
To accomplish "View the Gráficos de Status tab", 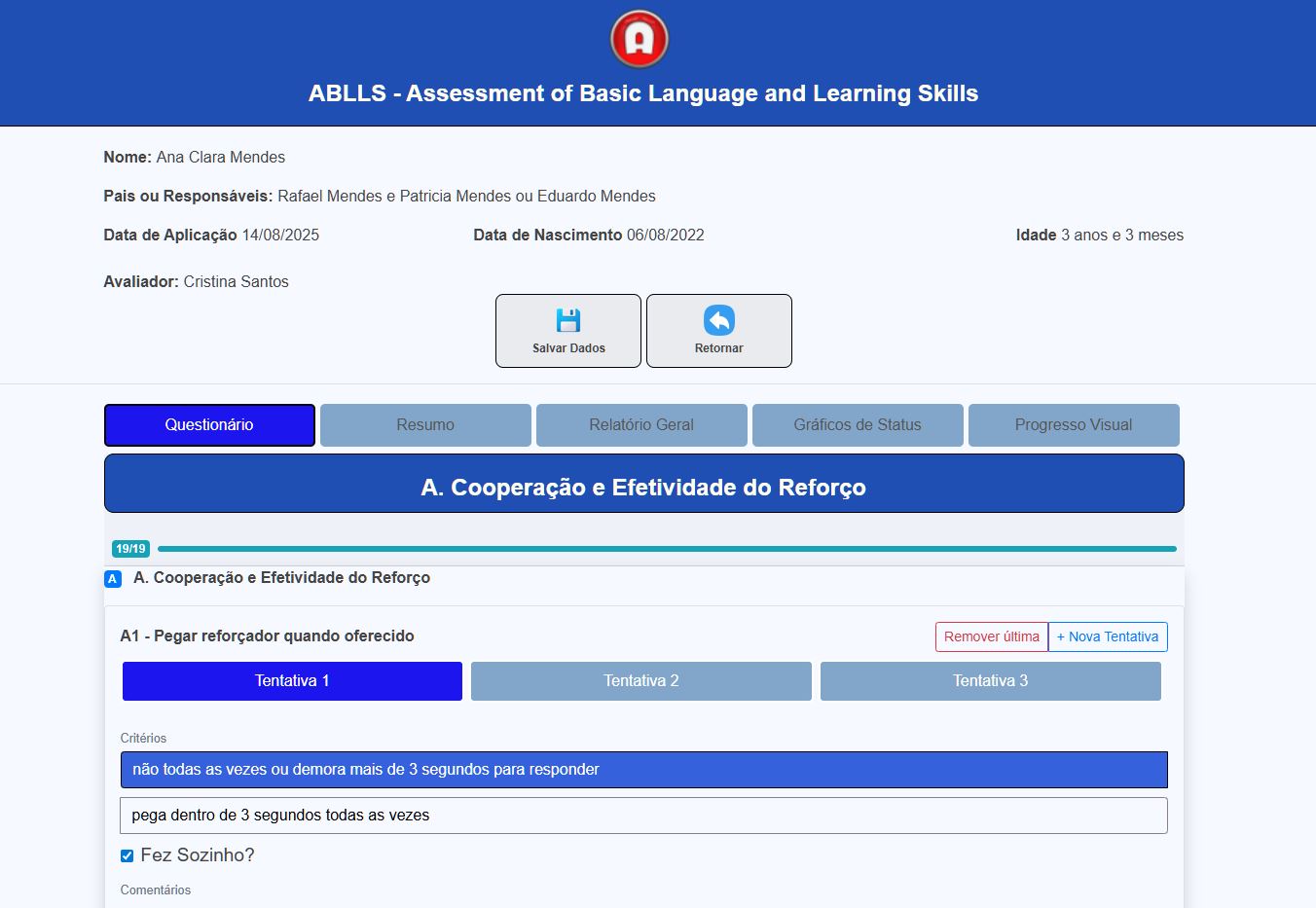I will point(858,425).
